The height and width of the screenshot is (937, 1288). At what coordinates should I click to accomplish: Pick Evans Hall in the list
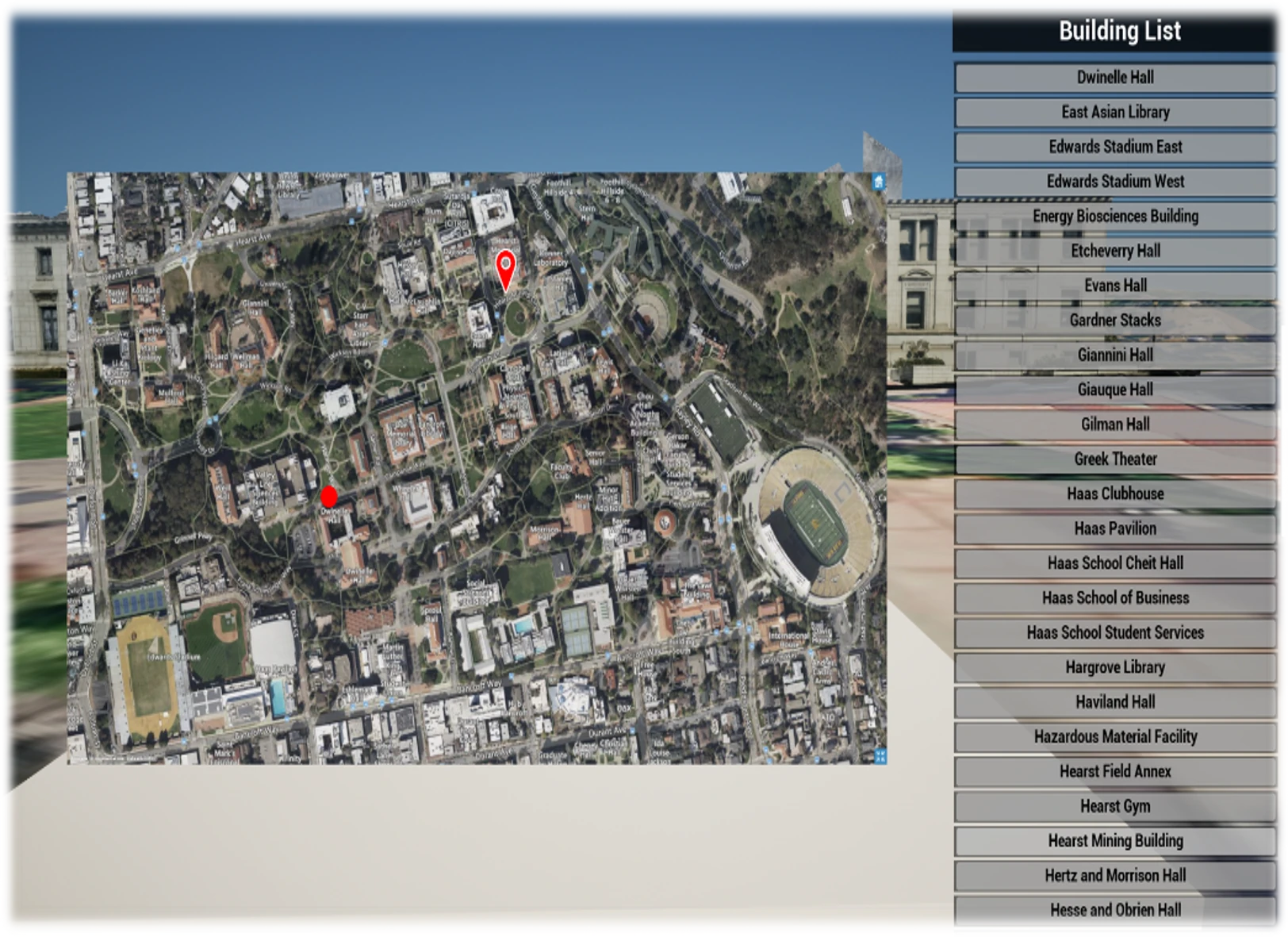click(x=1114, y=286)
